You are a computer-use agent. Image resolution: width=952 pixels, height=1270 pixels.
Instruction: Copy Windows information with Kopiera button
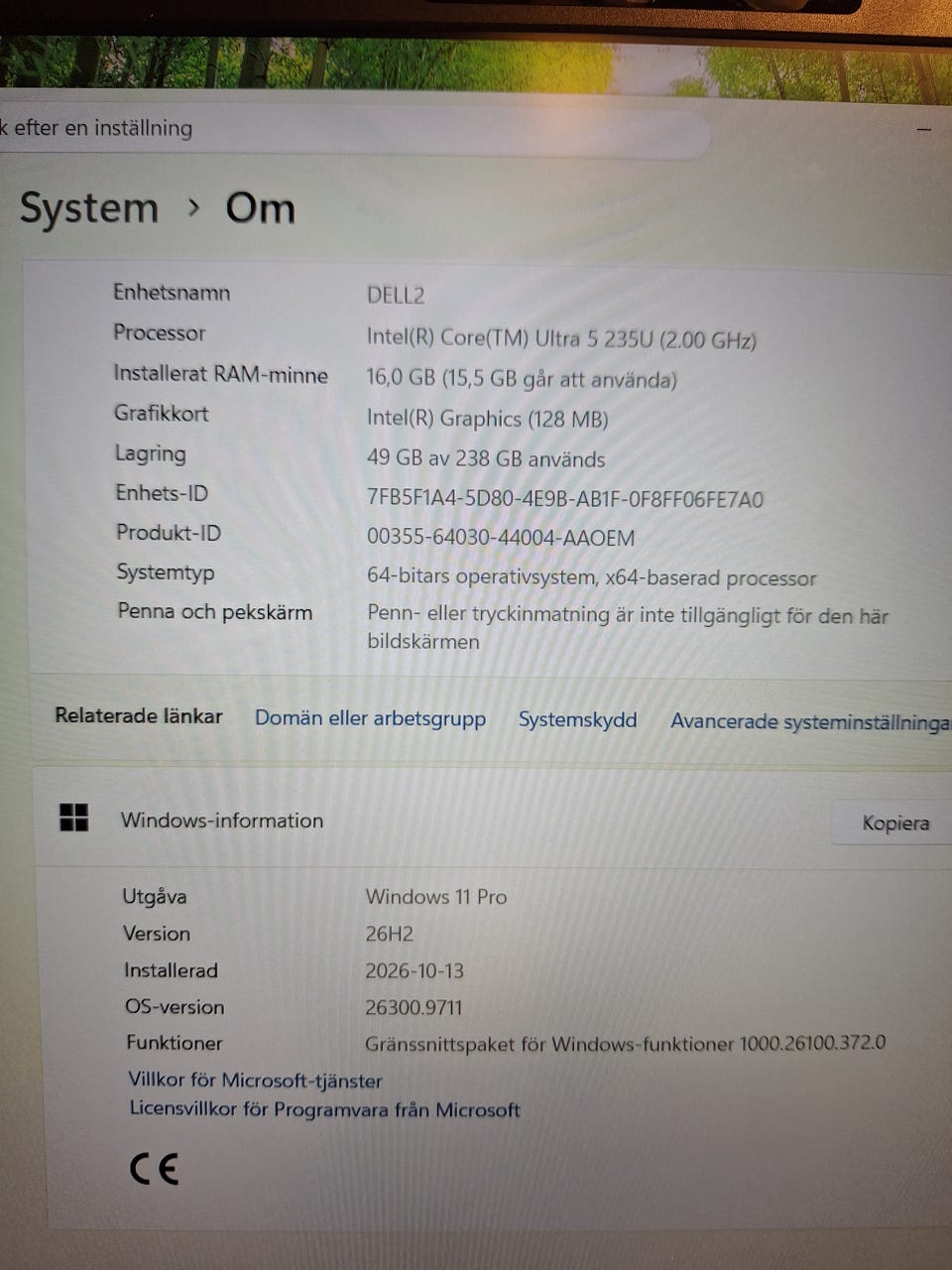click(894, 823)
